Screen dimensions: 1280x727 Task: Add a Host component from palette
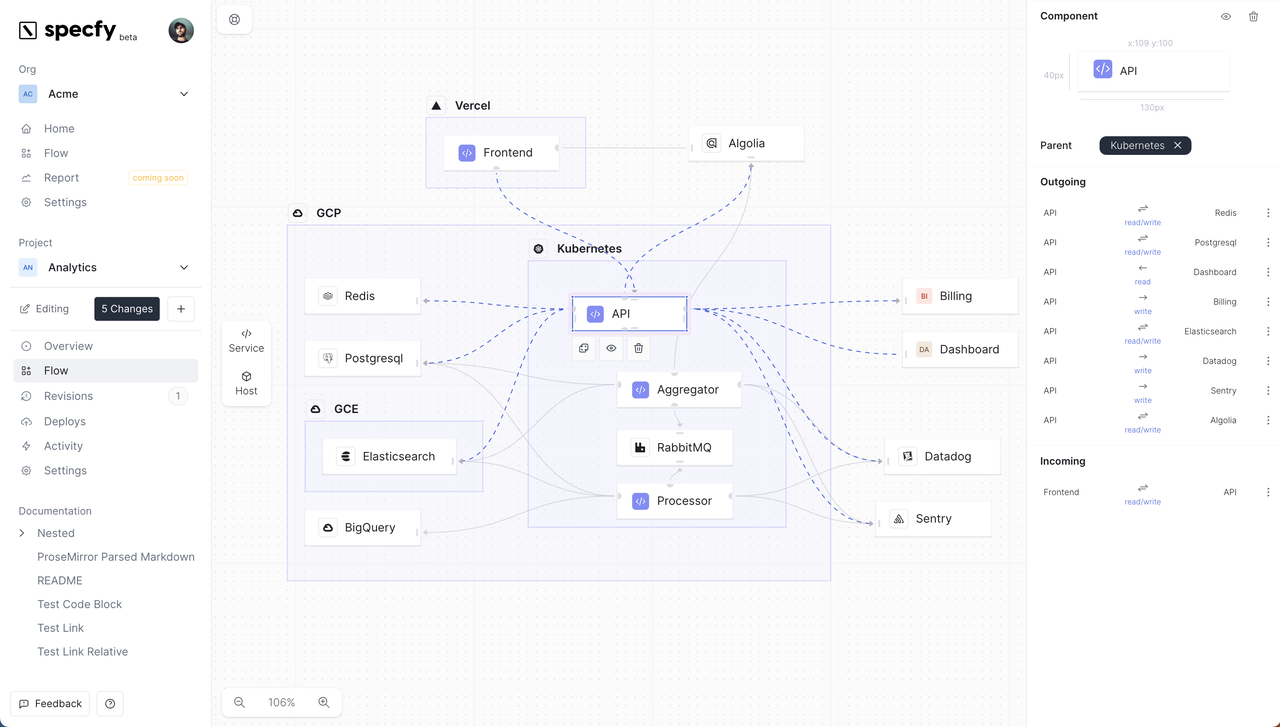click(246, 383)
